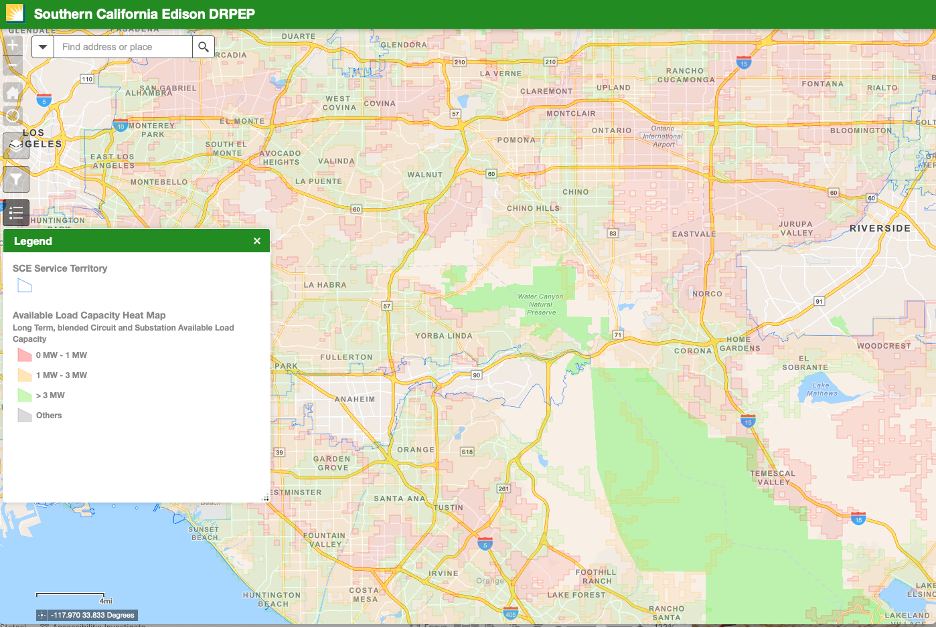The width and height of the screenshot is (936, 628).
Task: Toggle the Legend list icon
Action: (x=16, y=213)
